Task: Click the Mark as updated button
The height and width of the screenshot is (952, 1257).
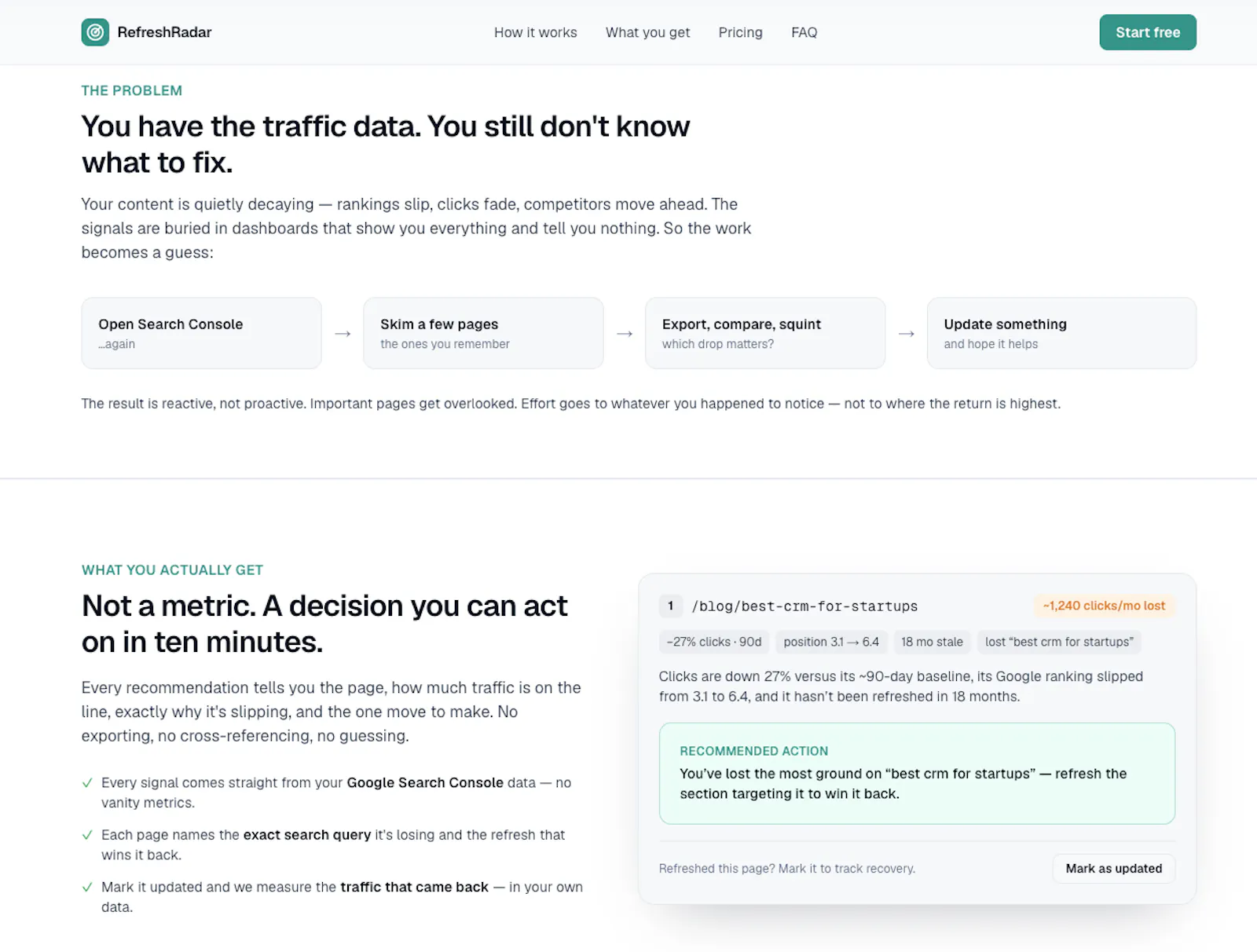Action: click(x=1113, y=868)
